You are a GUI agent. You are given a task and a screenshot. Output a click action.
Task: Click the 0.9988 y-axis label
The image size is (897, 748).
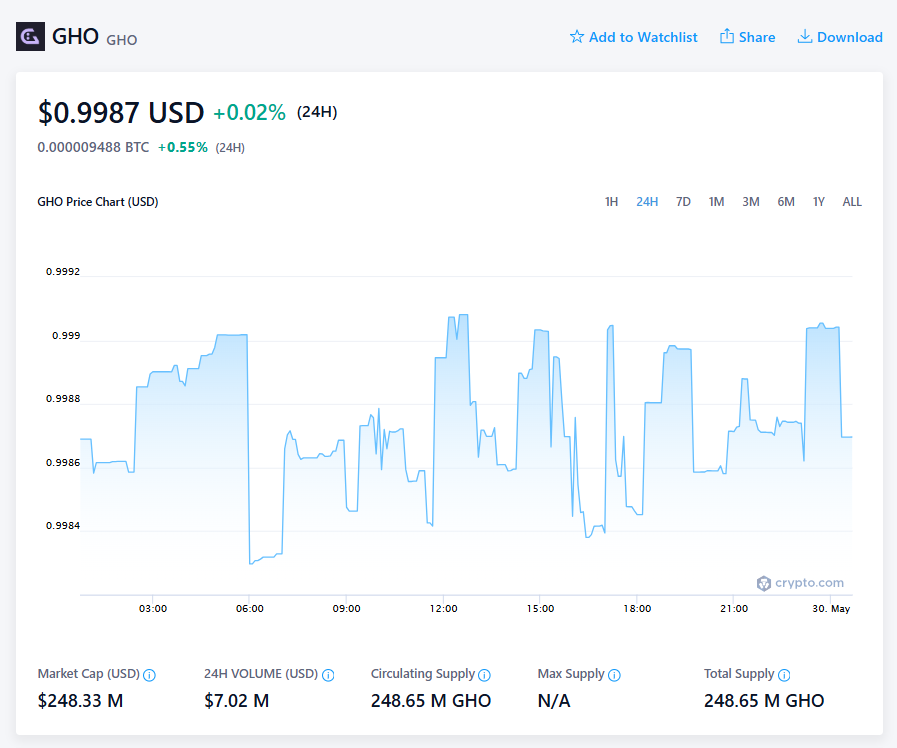tap(63, 399)
